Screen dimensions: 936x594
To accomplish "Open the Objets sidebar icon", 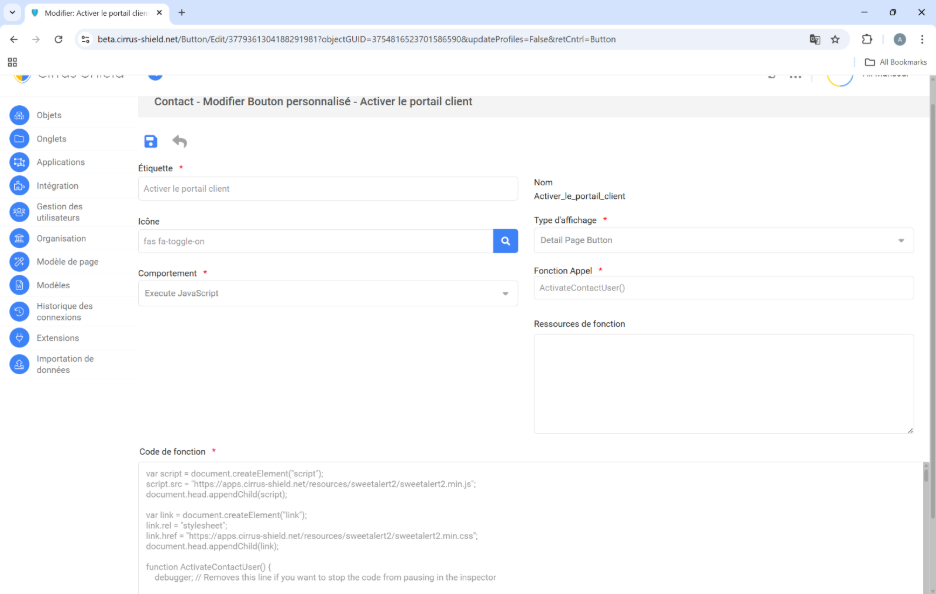I will pos(19,115).
